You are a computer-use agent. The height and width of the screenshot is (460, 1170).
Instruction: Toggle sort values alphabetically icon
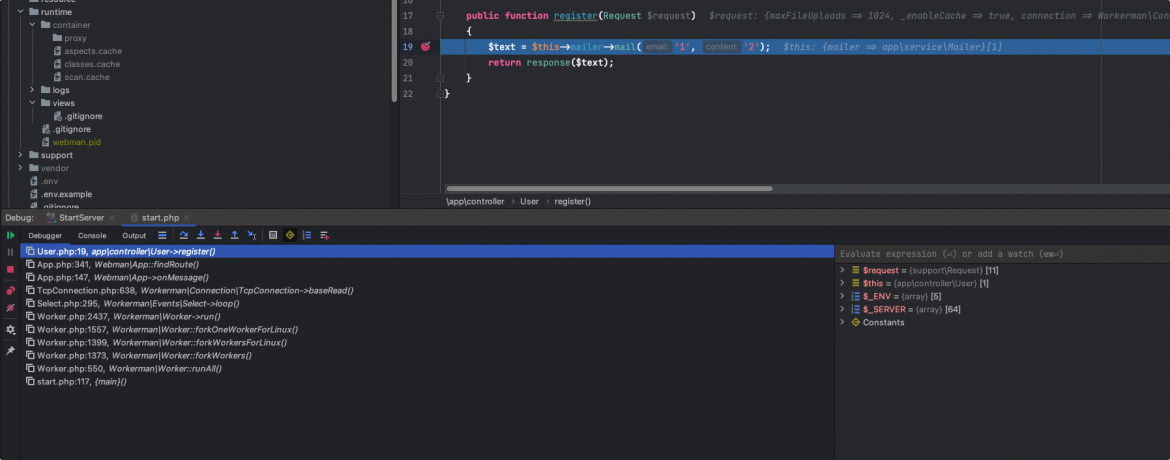tap(307, 235)
